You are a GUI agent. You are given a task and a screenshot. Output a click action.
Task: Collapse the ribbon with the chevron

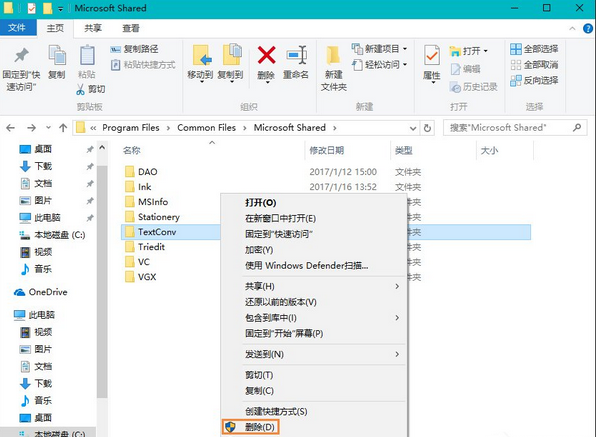[572, 28]
